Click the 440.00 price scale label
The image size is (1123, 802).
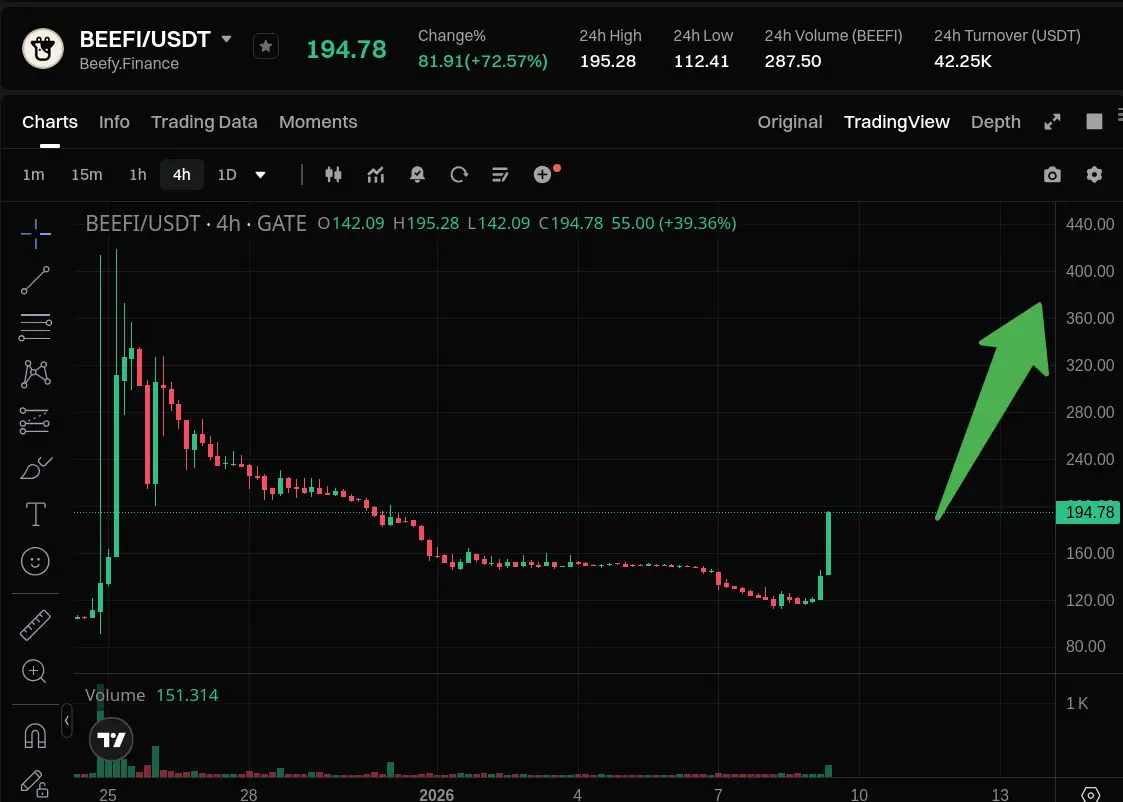click(1089, 224)
